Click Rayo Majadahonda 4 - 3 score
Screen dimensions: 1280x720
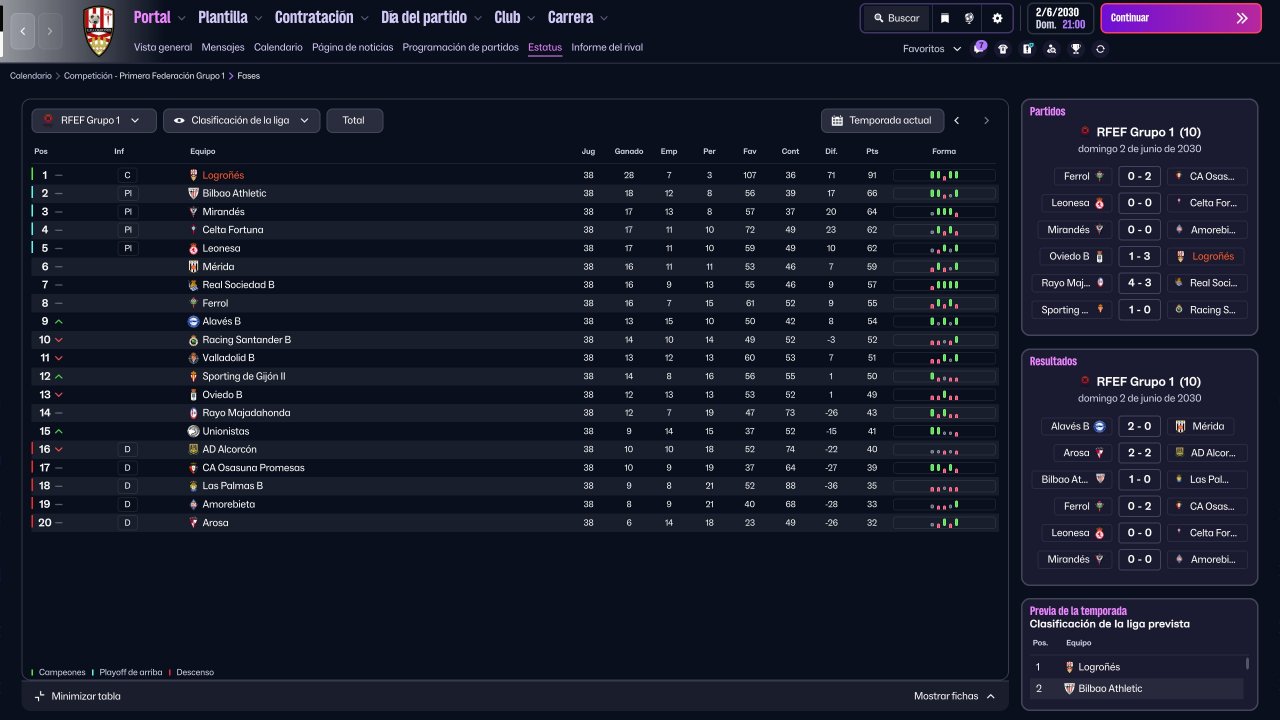(1139, 283)
